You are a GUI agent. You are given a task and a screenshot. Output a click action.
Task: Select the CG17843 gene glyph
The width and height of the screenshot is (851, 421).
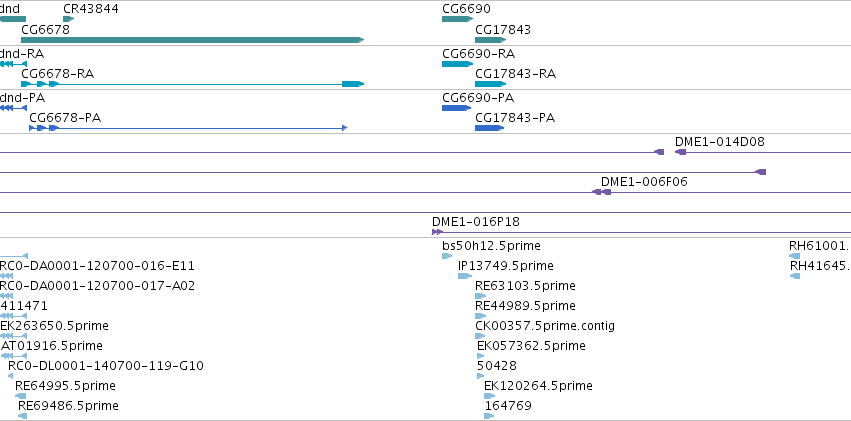(x=491, y=40)
